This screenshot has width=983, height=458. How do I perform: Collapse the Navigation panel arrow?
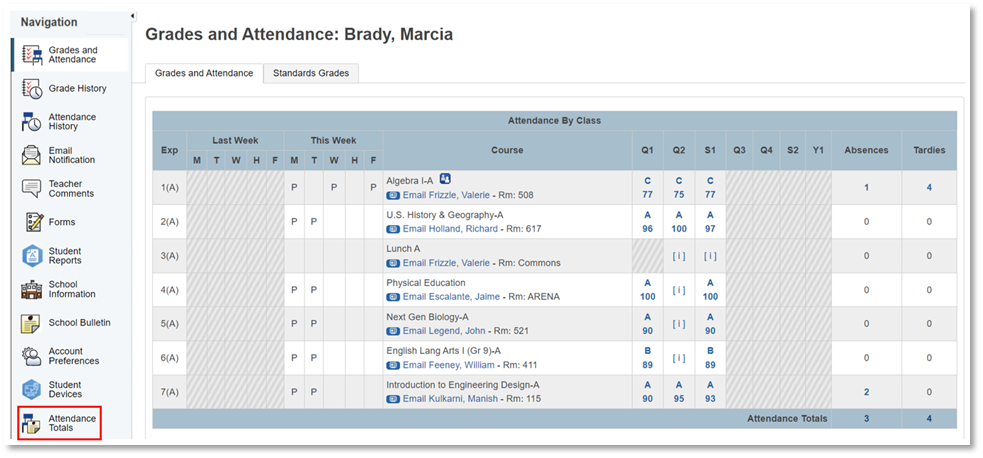(x=133, y=16)
